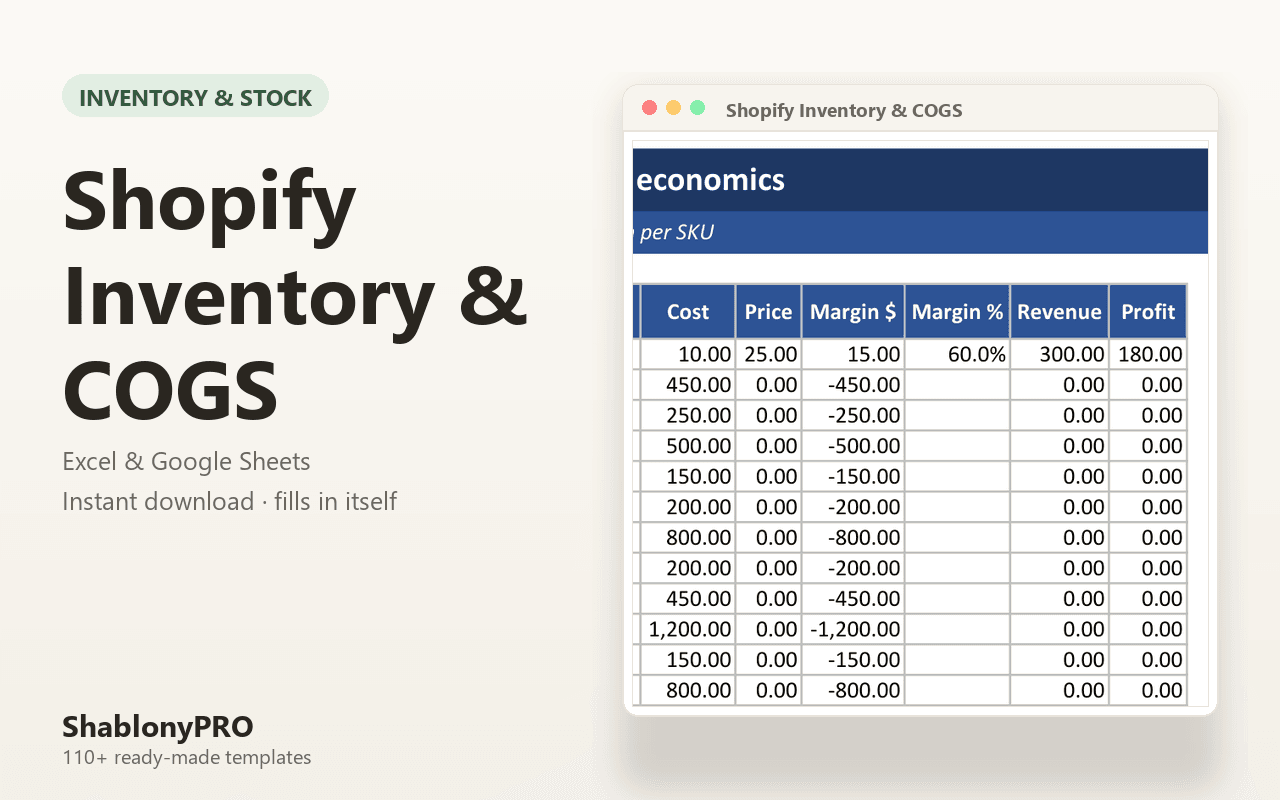Click the large 'Shopify Inventory & COGS' headline

(295, 295)
